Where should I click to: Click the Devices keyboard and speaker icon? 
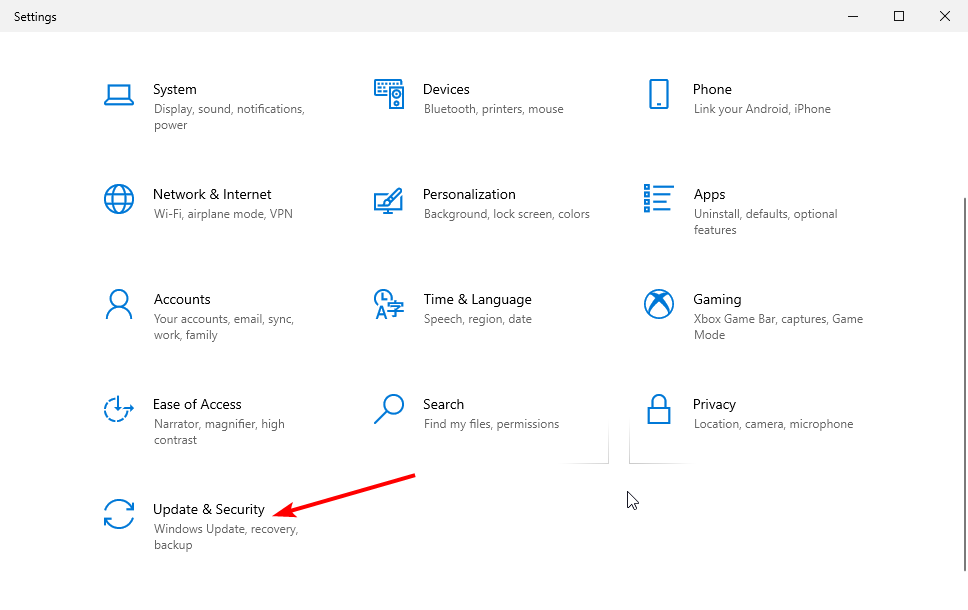[x=389, y=94]
